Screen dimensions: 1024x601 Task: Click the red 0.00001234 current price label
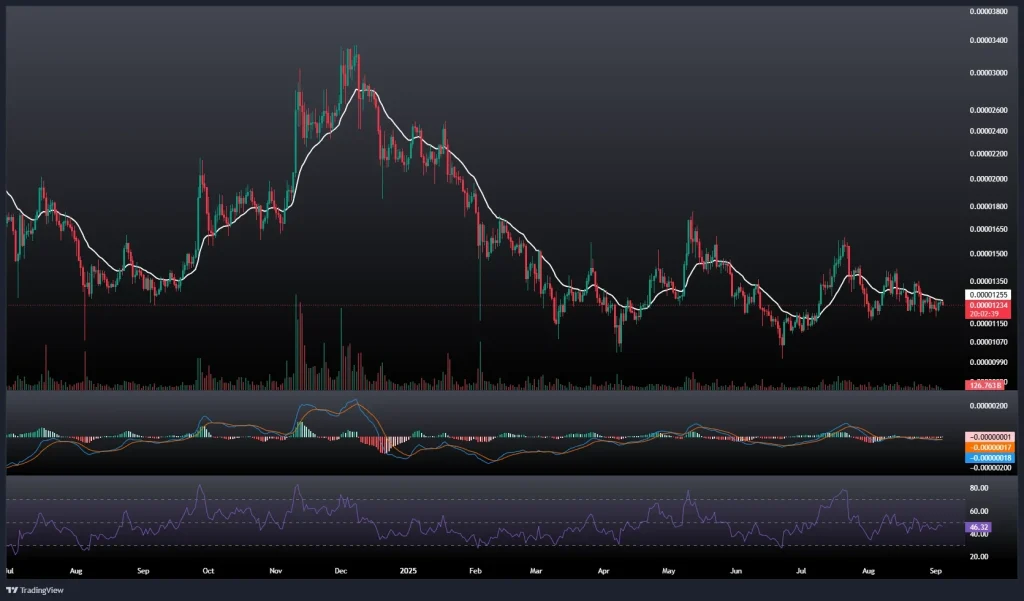(x=988, y=306)
